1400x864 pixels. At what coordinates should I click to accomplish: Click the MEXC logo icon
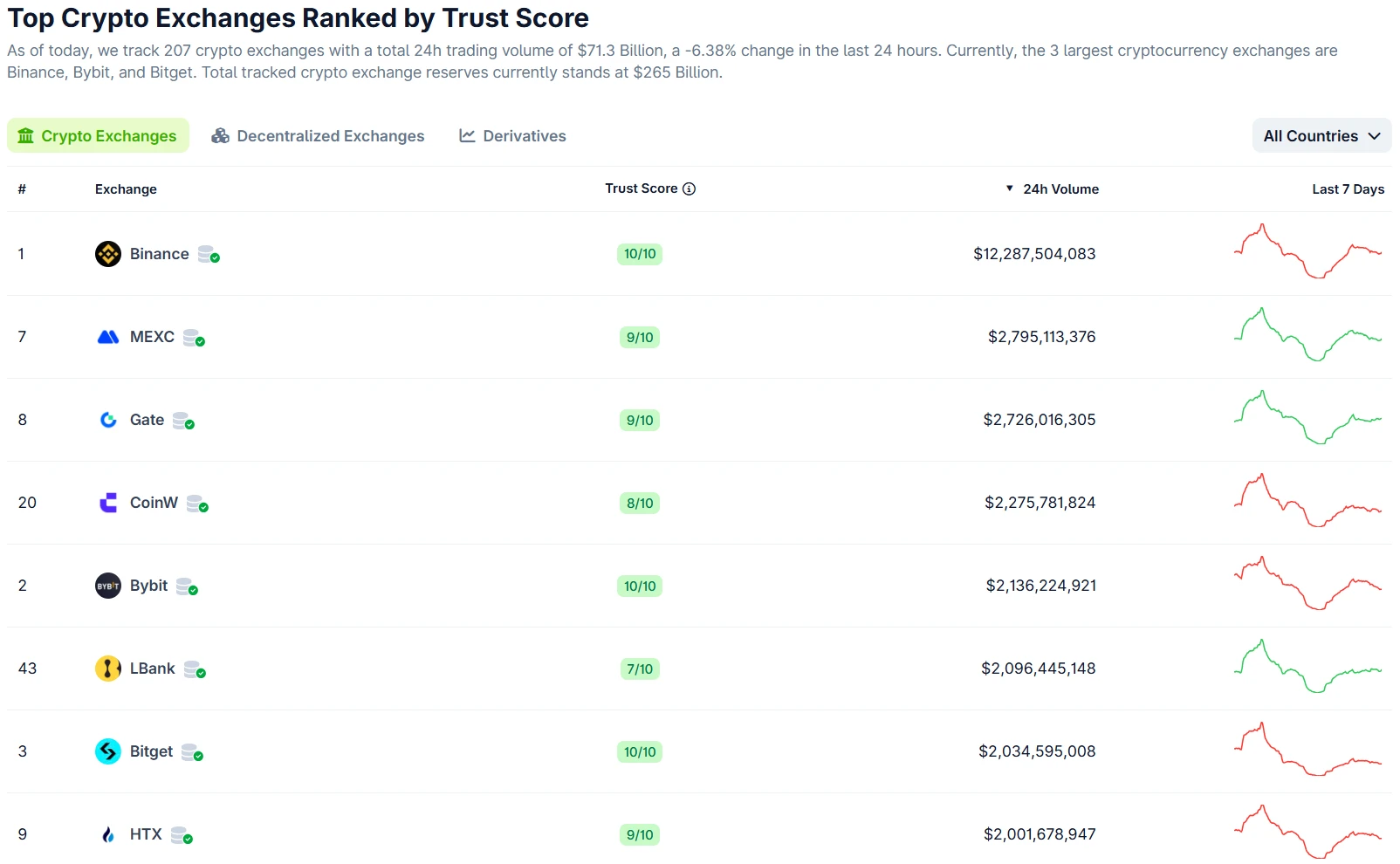click(x=108, y=337)
